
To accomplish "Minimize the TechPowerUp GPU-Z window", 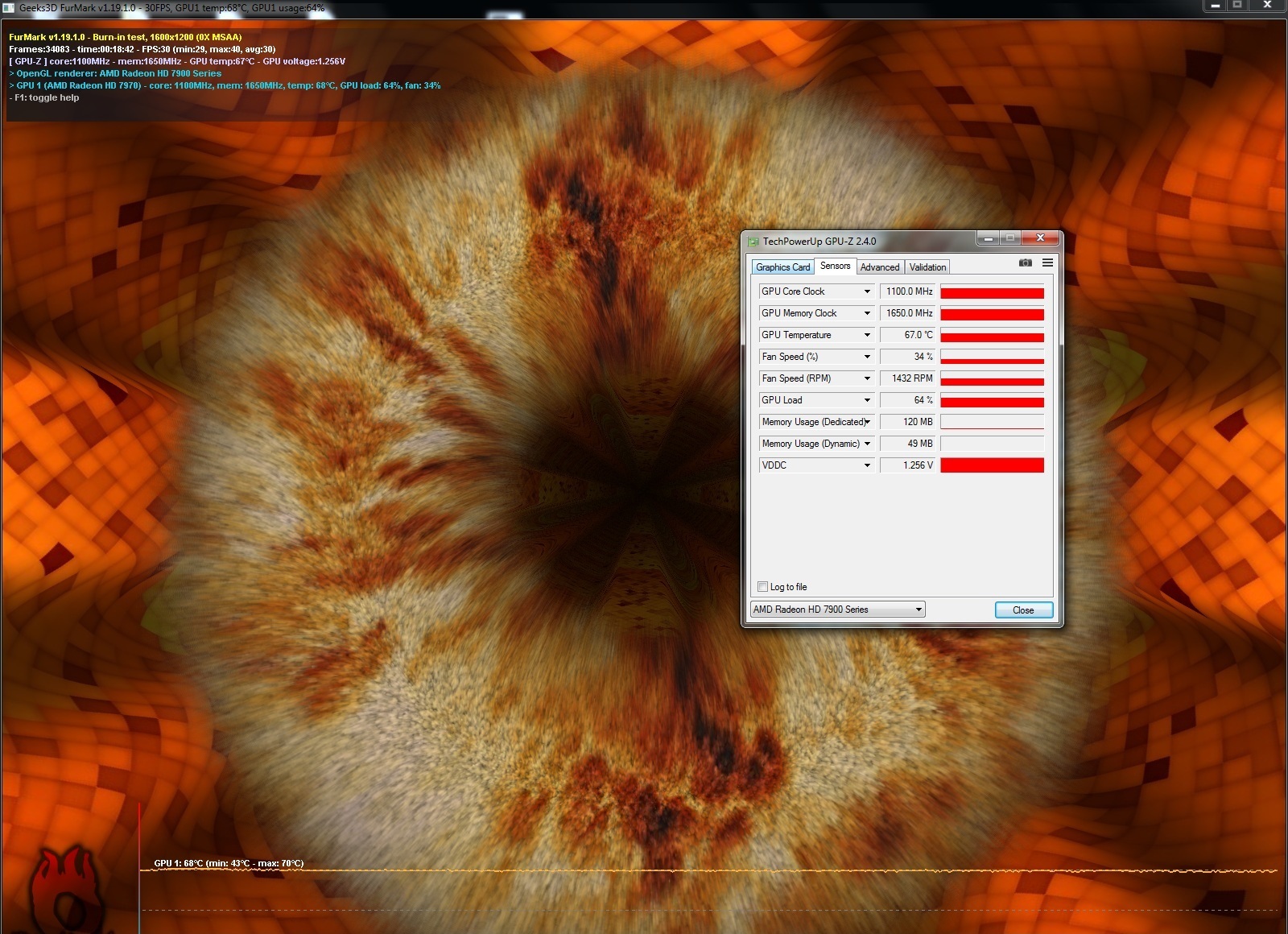I will 988,238.
